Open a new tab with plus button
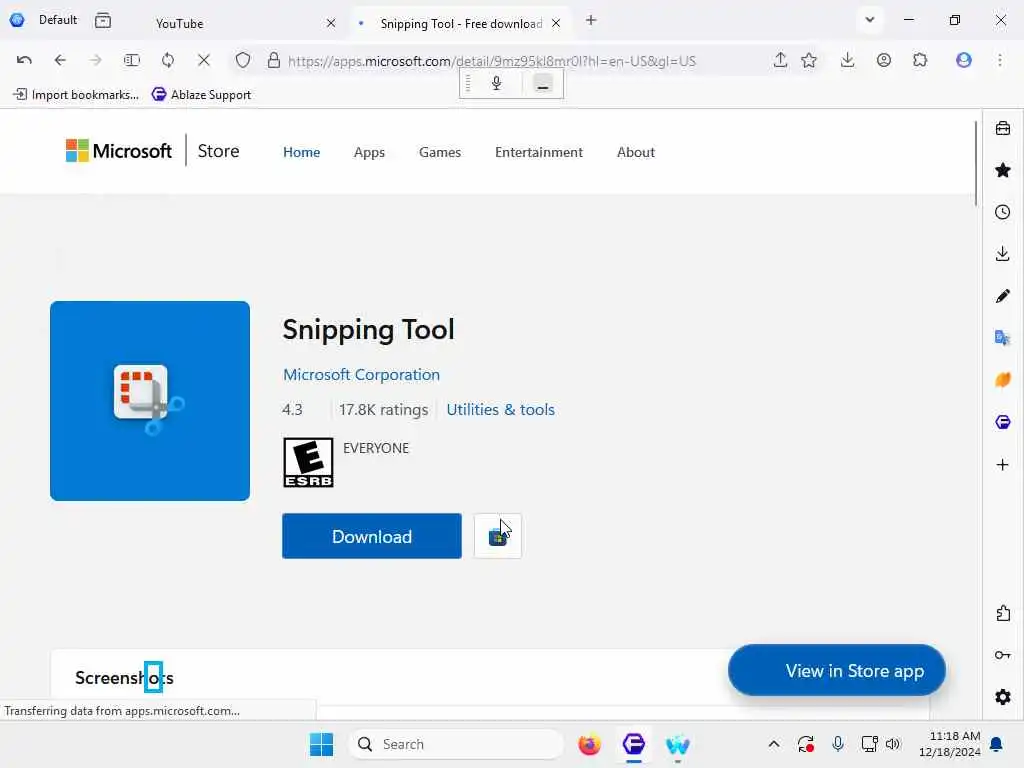The height and width of the screenshot is (768, 1024). [591, 20]
